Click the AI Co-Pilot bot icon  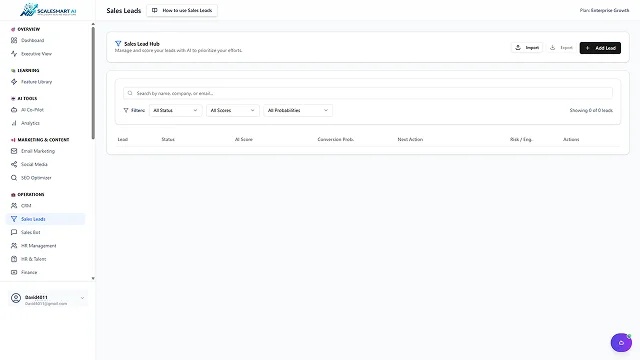pyautogui.click(x=14, y=110)
